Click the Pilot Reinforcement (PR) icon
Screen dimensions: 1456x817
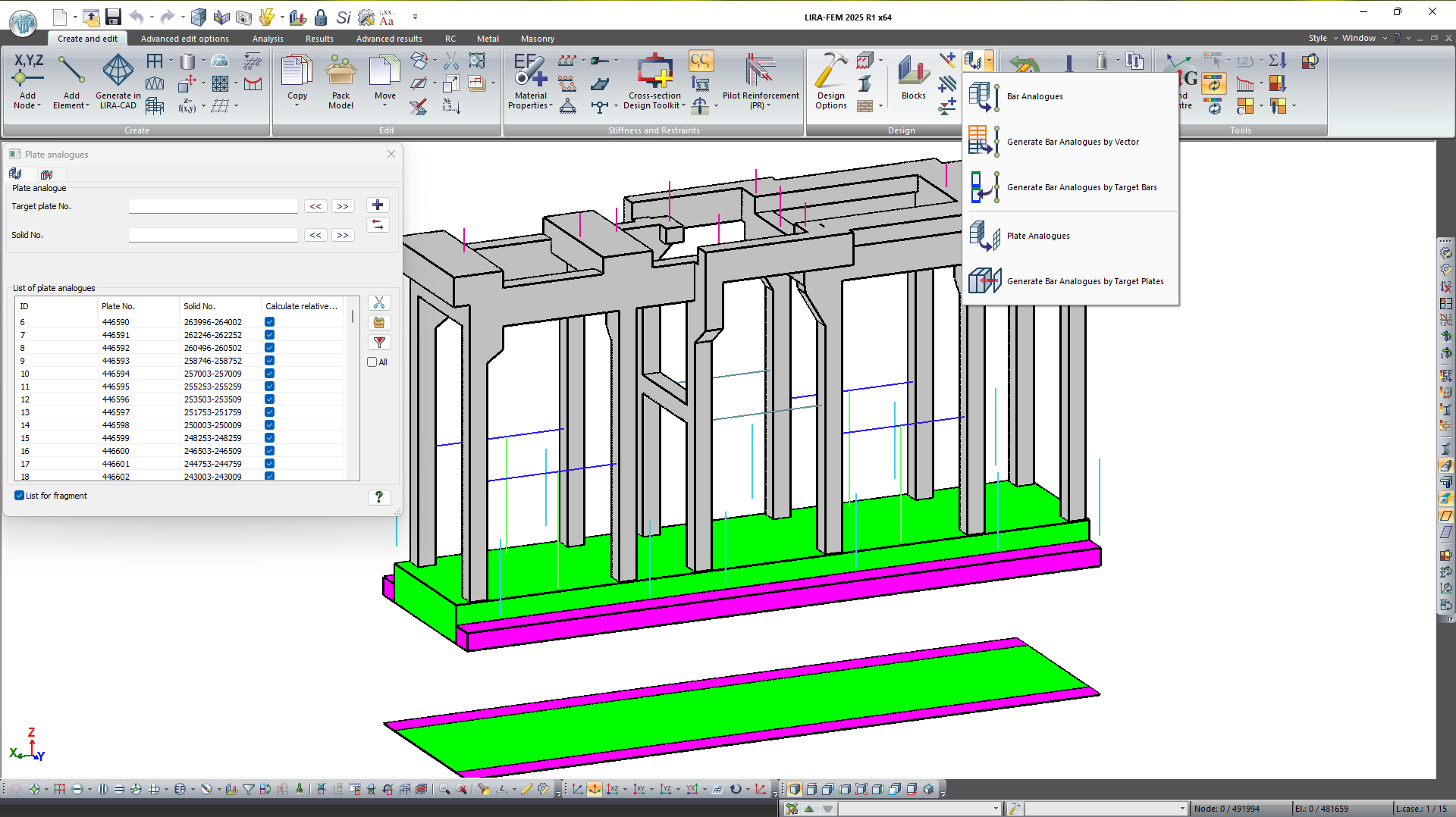pos(760,72)
